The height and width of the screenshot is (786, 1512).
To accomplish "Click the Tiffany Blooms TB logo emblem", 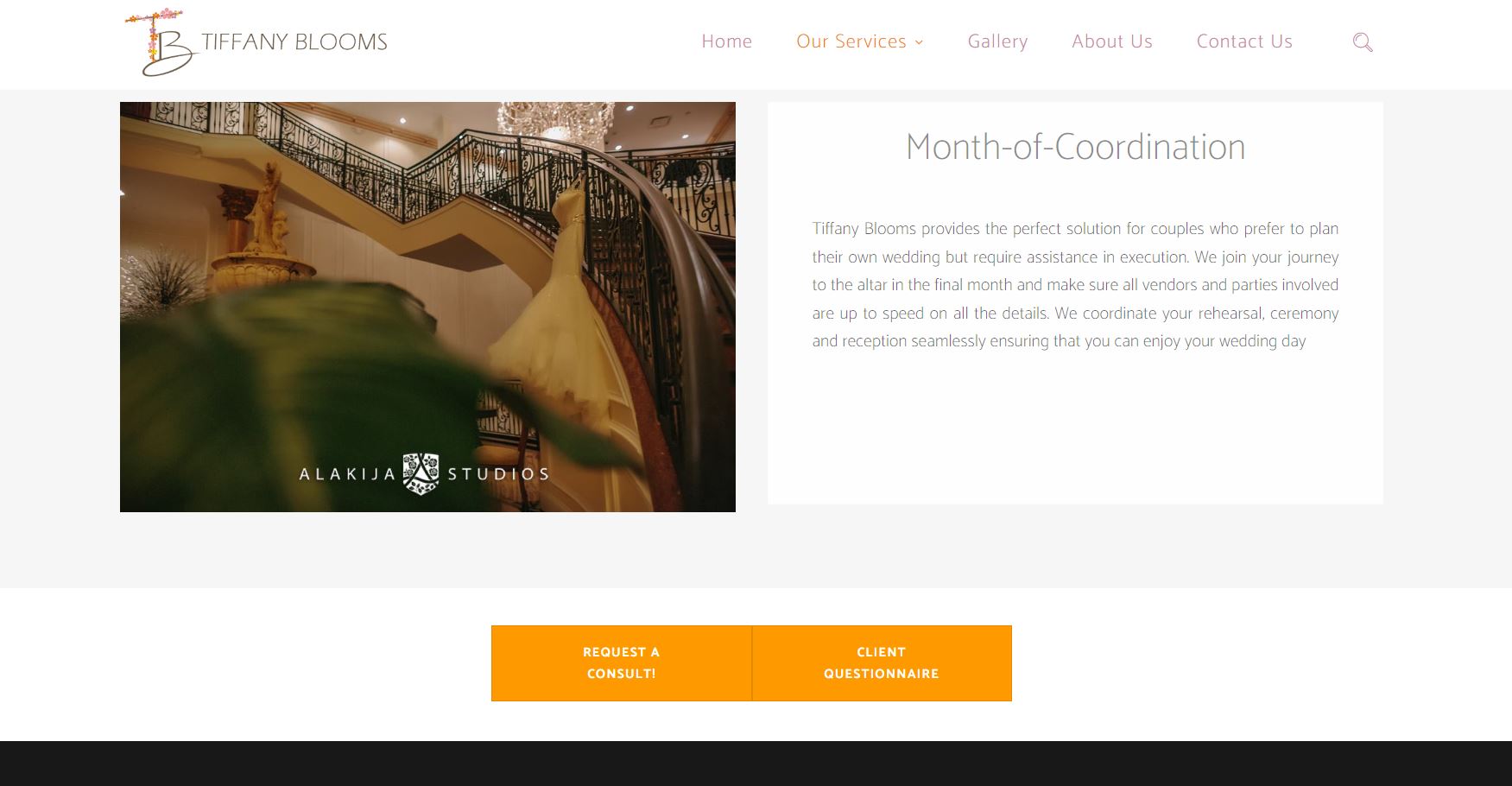I will (161, 43).
